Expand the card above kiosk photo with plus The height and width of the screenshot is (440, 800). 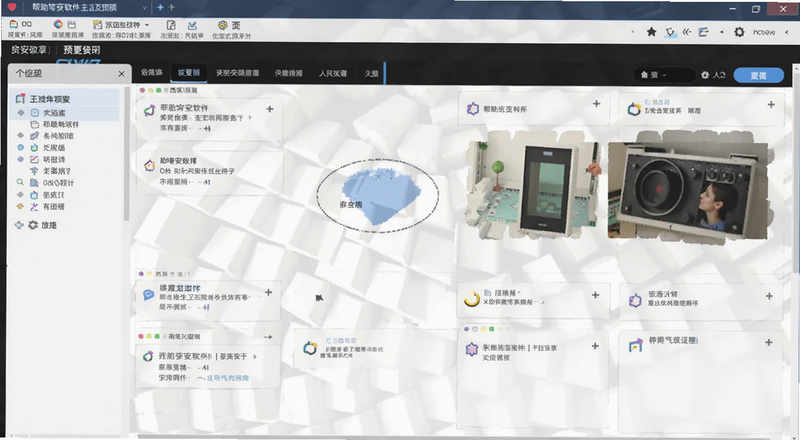pyautogui.click(x=596, y=104)
